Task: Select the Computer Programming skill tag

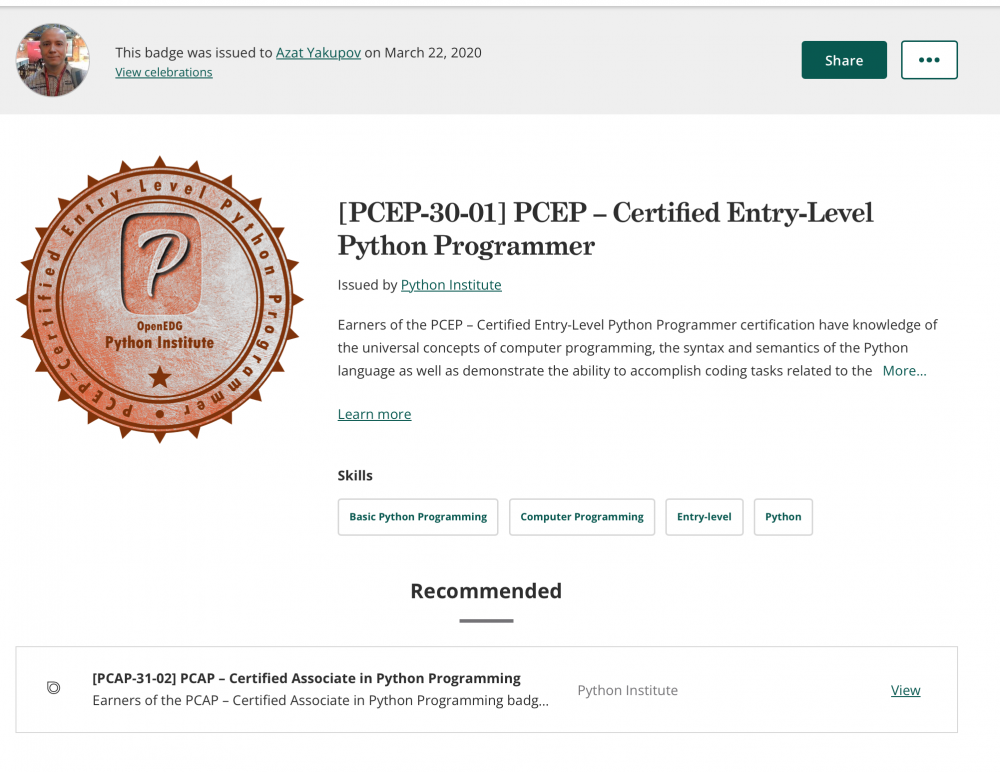Action: [582, 517]
